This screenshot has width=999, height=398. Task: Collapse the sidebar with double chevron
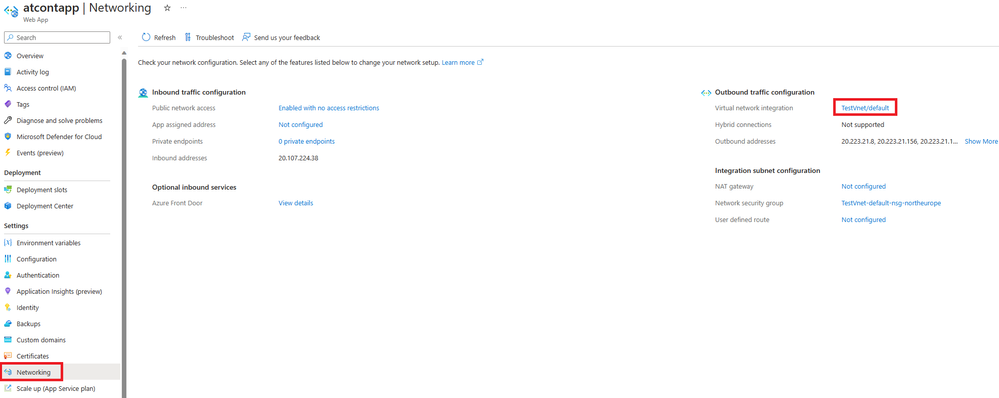coord(120,38)
